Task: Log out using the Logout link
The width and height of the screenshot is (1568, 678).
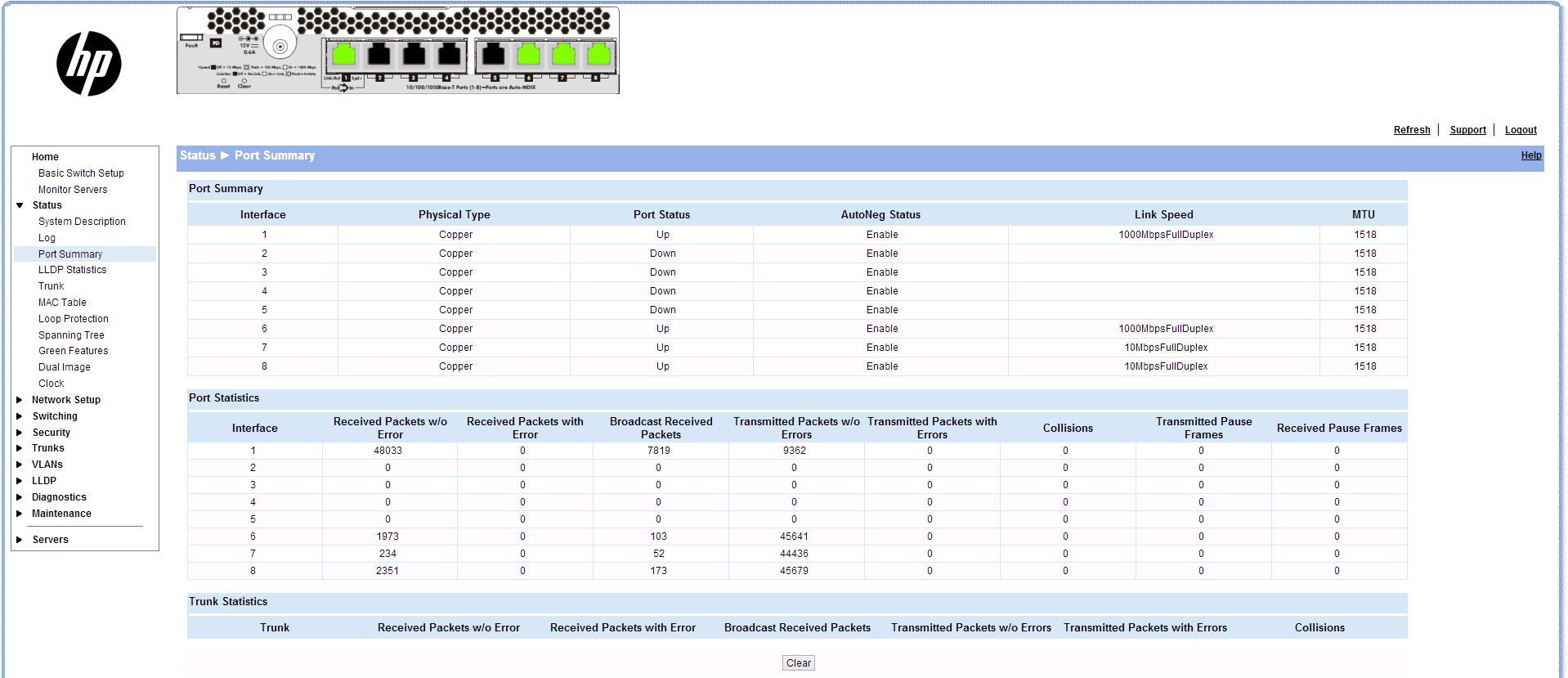Action: 1520,130
